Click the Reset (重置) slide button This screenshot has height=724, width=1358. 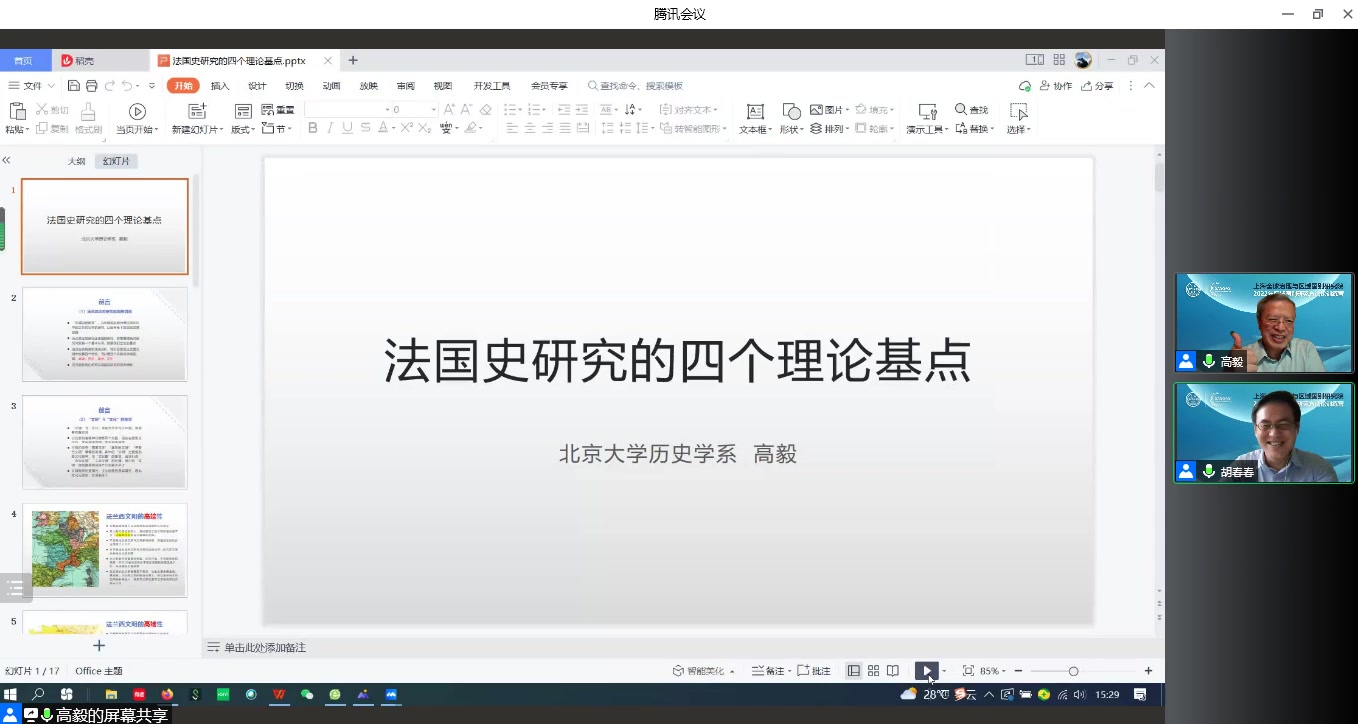[x=278, y=110]
